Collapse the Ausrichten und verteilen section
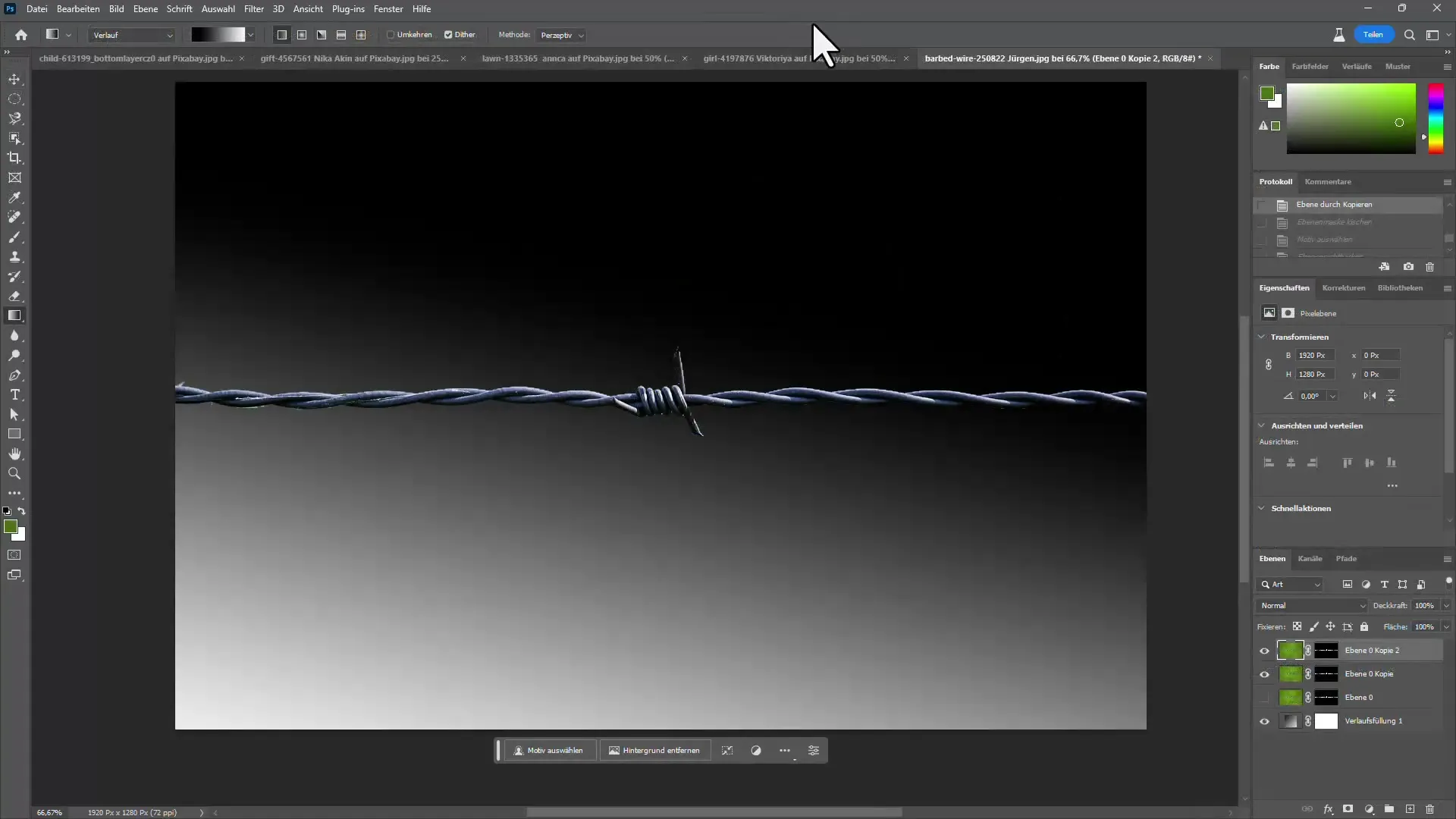 [x=1261, y=425]
